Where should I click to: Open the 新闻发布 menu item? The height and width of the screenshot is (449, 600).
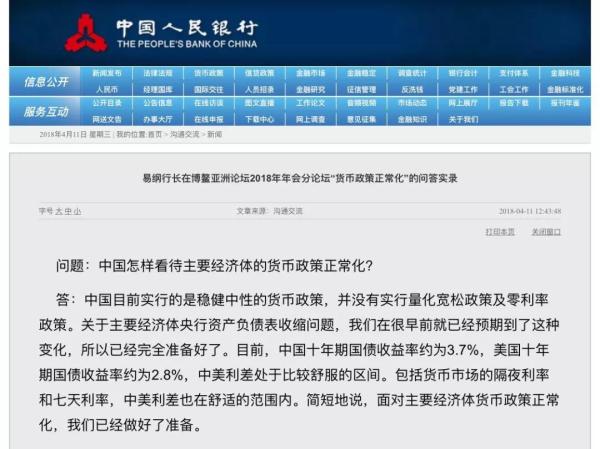pos(107,73)
